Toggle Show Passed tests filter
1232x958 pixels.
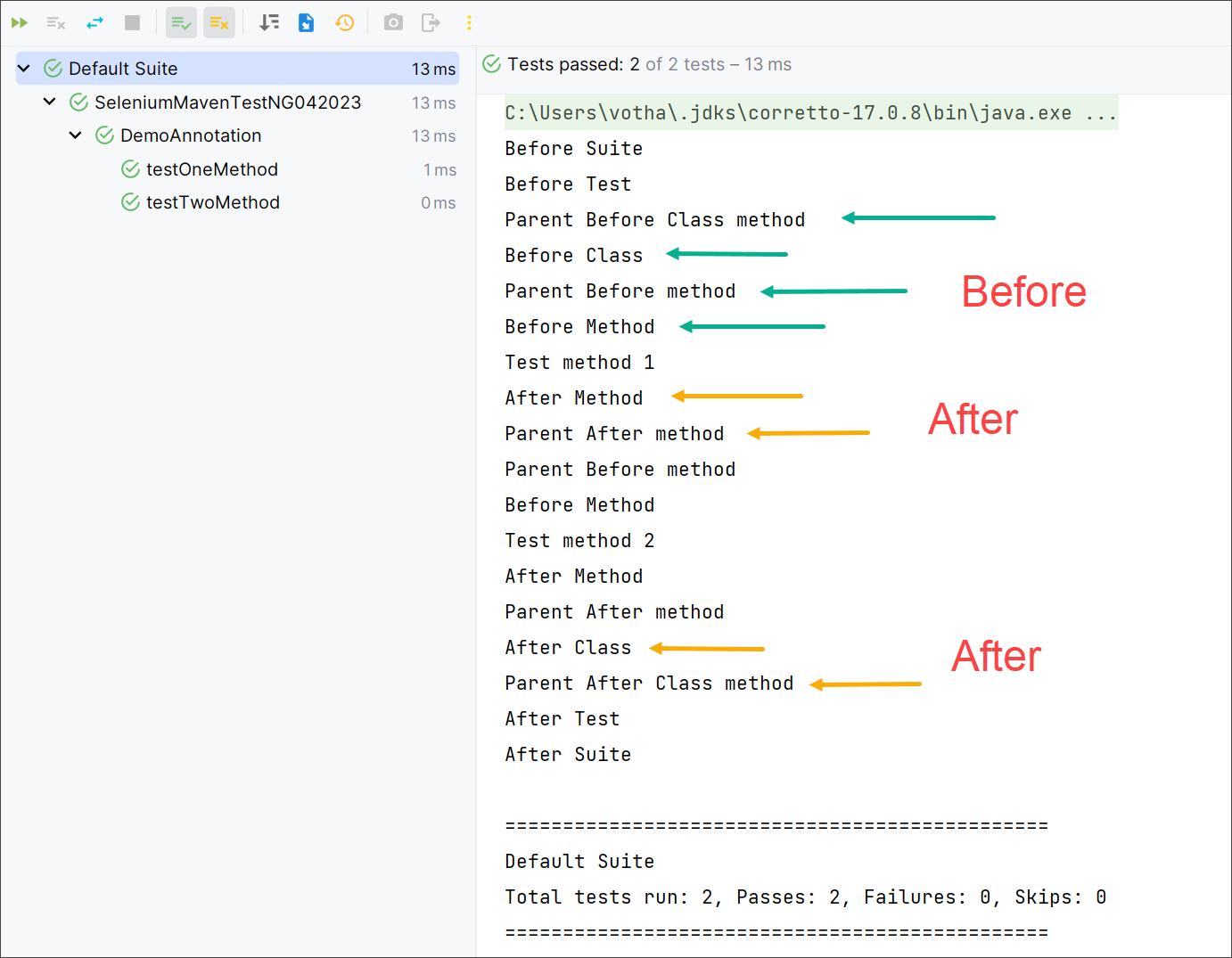point(181,23)
